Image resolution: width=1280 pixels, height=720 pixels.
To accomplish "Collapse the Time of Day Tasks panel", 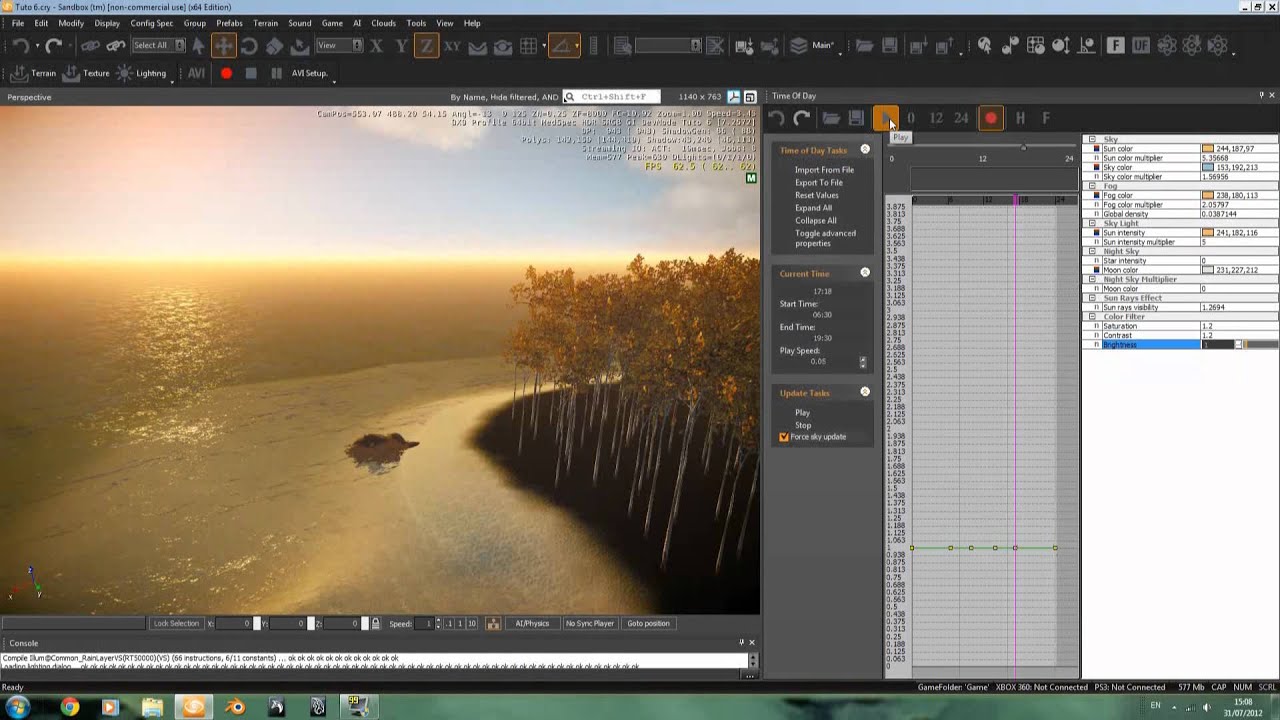I will [x=865, y=150].
